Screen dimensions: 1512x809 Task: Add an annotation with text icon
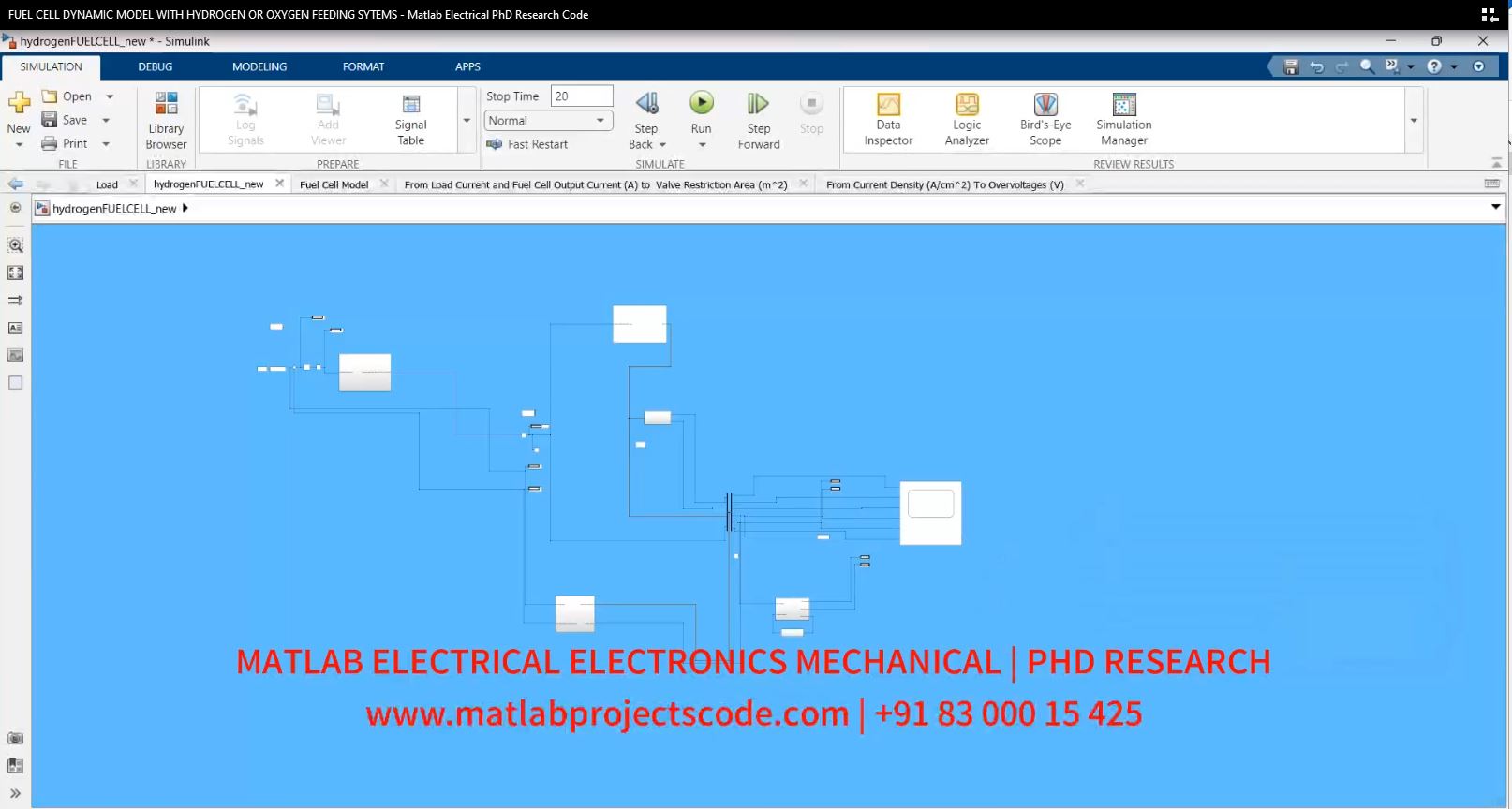point(15,328)
